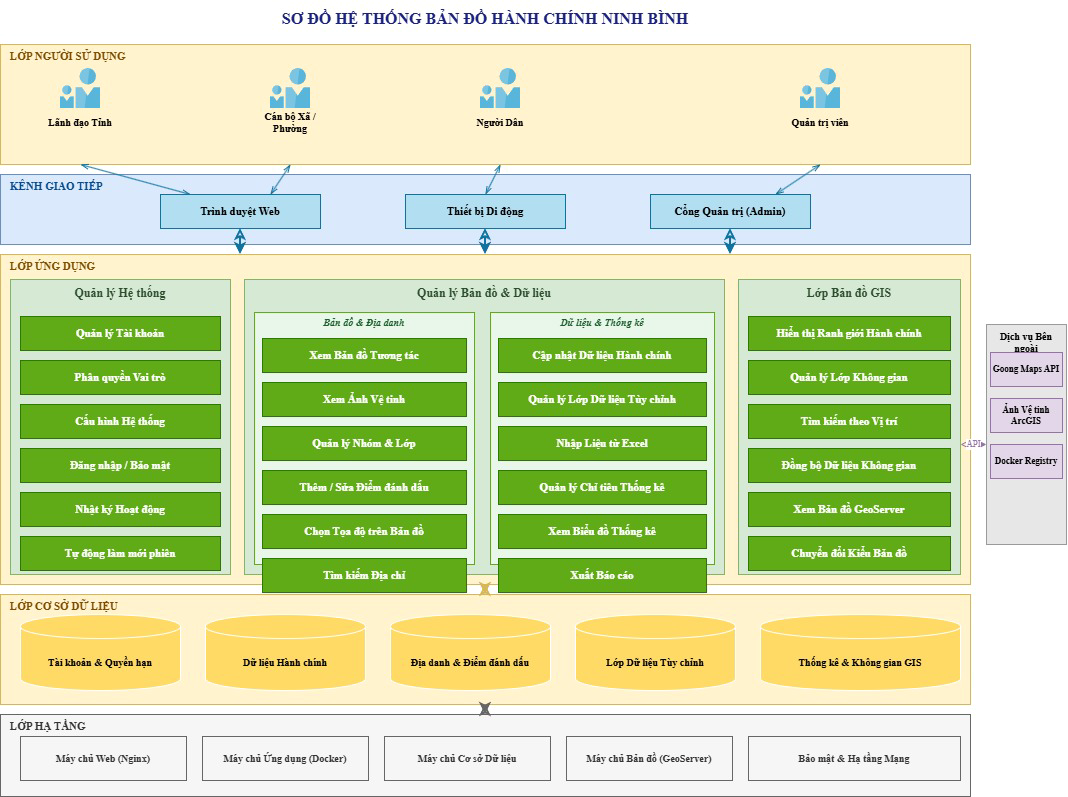Click the Thiết bị Di động box
This screenshot has height=797, width=1068.
pos(485,211)
